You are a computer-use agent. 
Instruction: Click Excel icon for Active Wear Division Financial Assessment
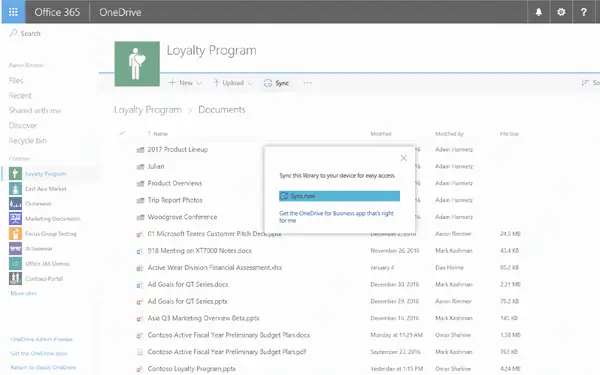point(140,268)
